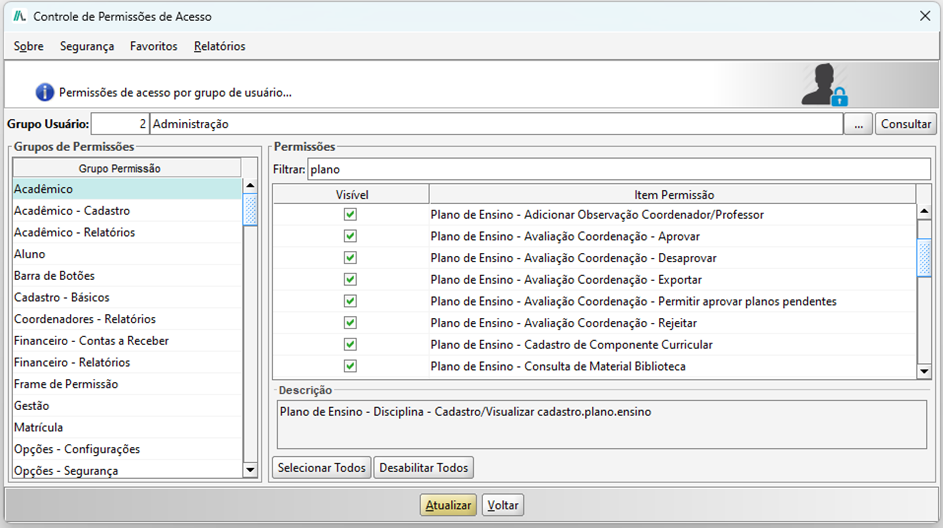943x528 pixels.
Task: Click group list scroll up arrow
Action: pos(250,186)
